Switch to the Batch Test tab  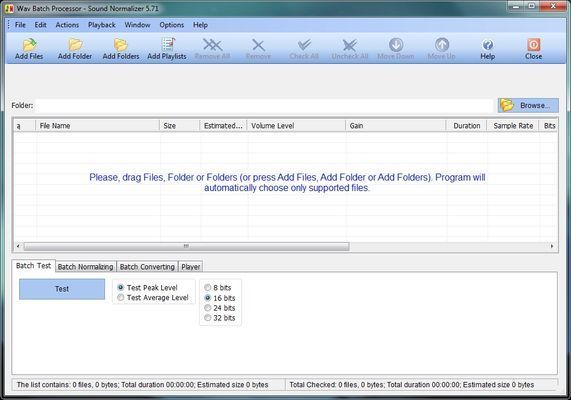(x=34, y=266)
